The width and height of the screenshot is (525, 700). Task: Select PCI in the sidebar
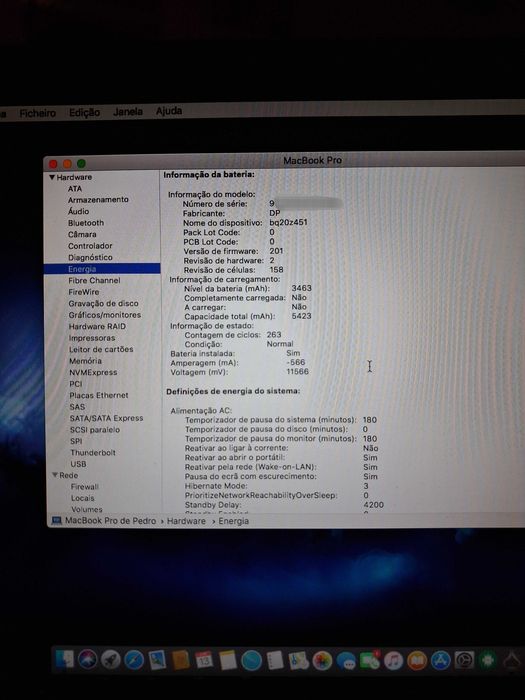click(x=75, y=384)
